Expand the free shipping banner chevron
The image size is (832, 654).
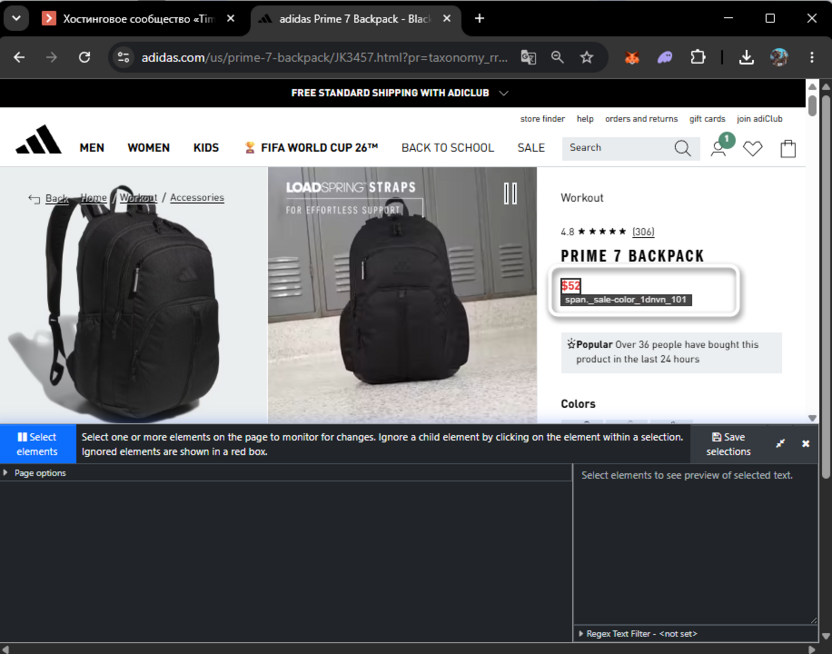click(504, 93)
